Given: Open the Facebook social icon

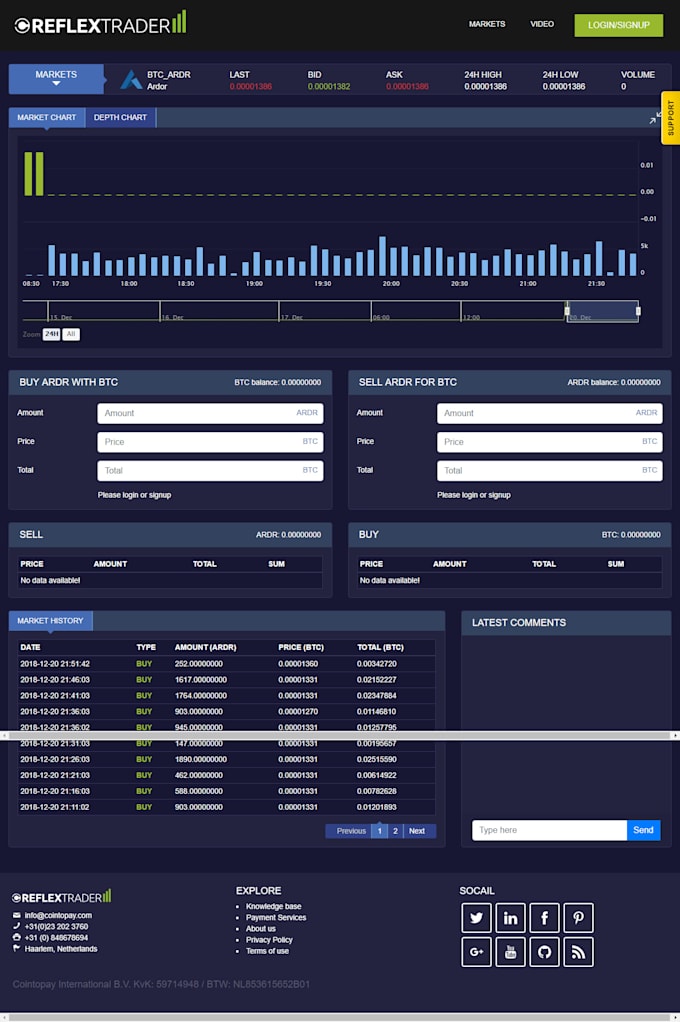Looking at the screenshot, I should pyautogui.click(x=544, y=918).
